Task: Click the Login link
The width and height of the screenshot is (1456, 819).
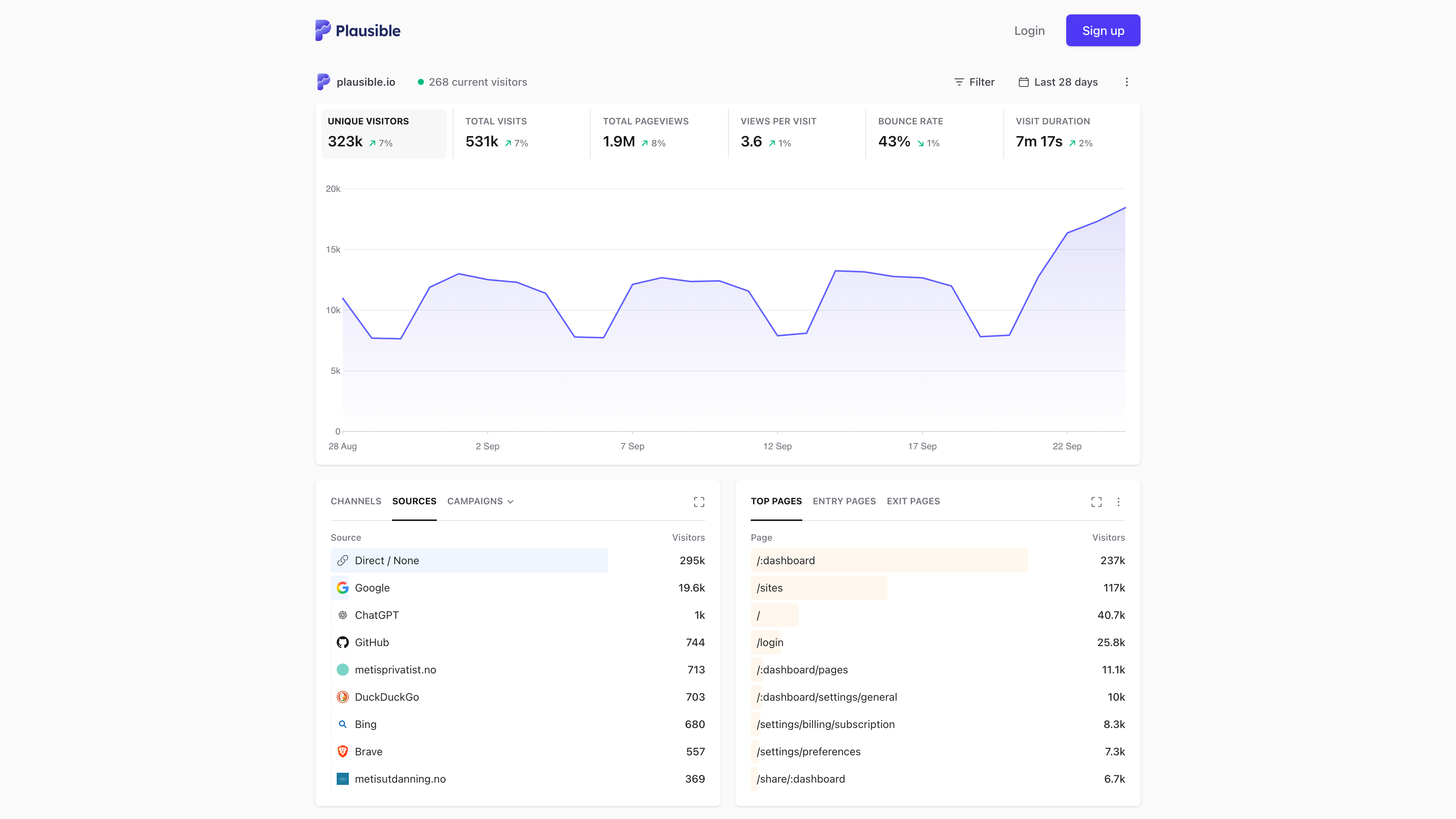Action: tap(1029, 30)
